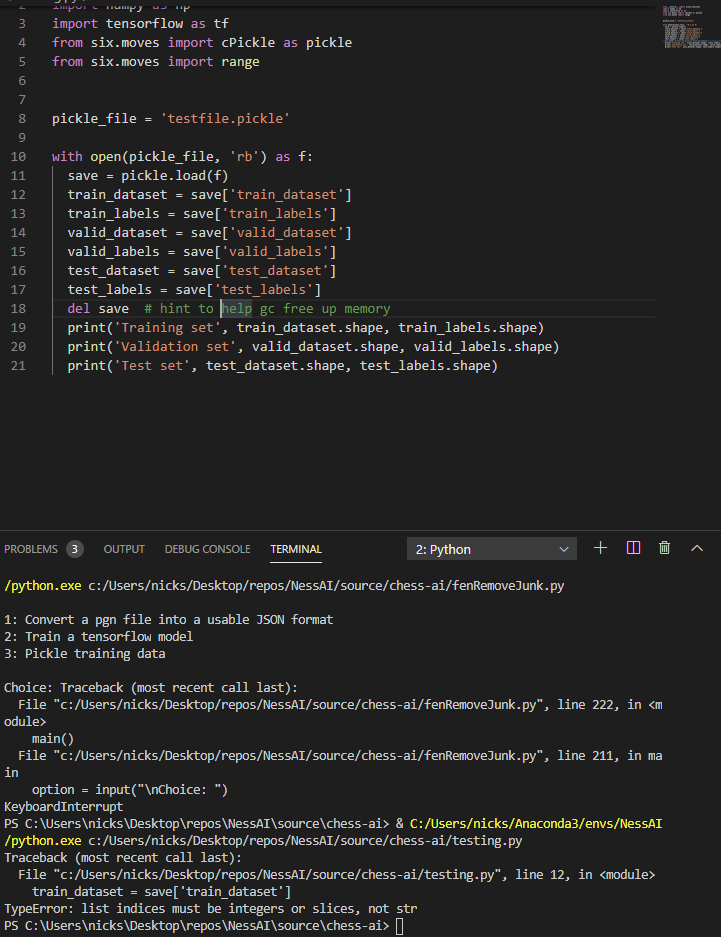Switch to the OUTPUT tab
This screenshot has height=937, width=721.
point(124,549)
